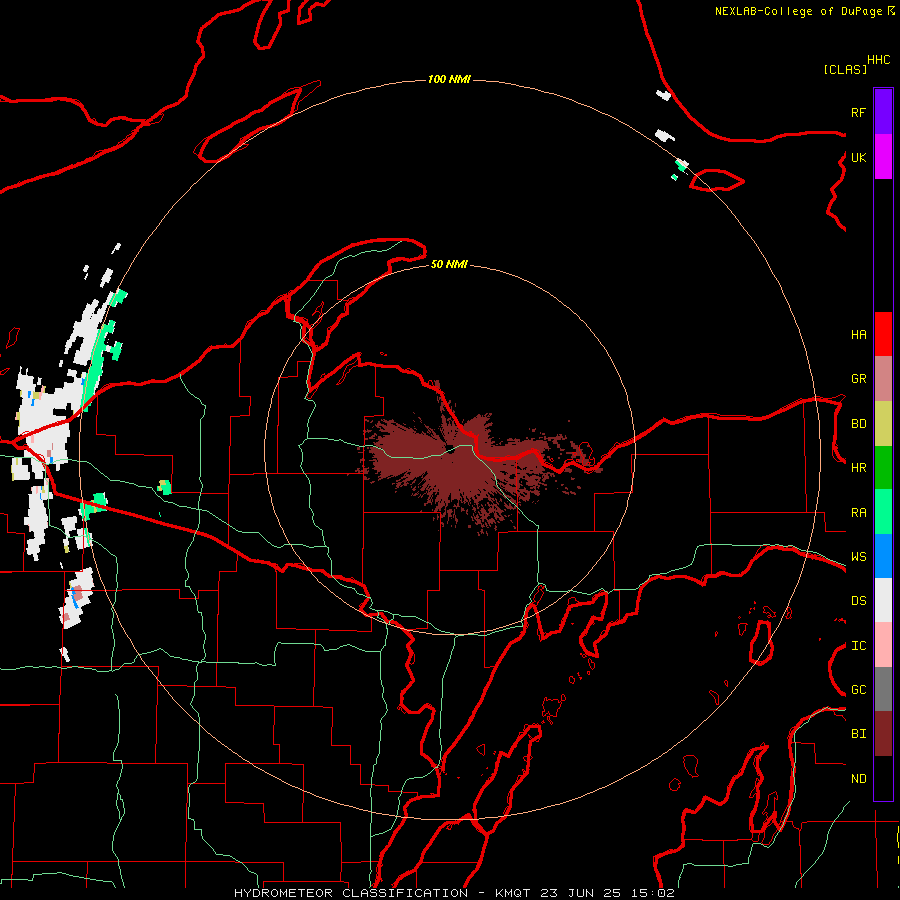Click the HR legend label
Screen dimensions: 900x900
(858, 468)
